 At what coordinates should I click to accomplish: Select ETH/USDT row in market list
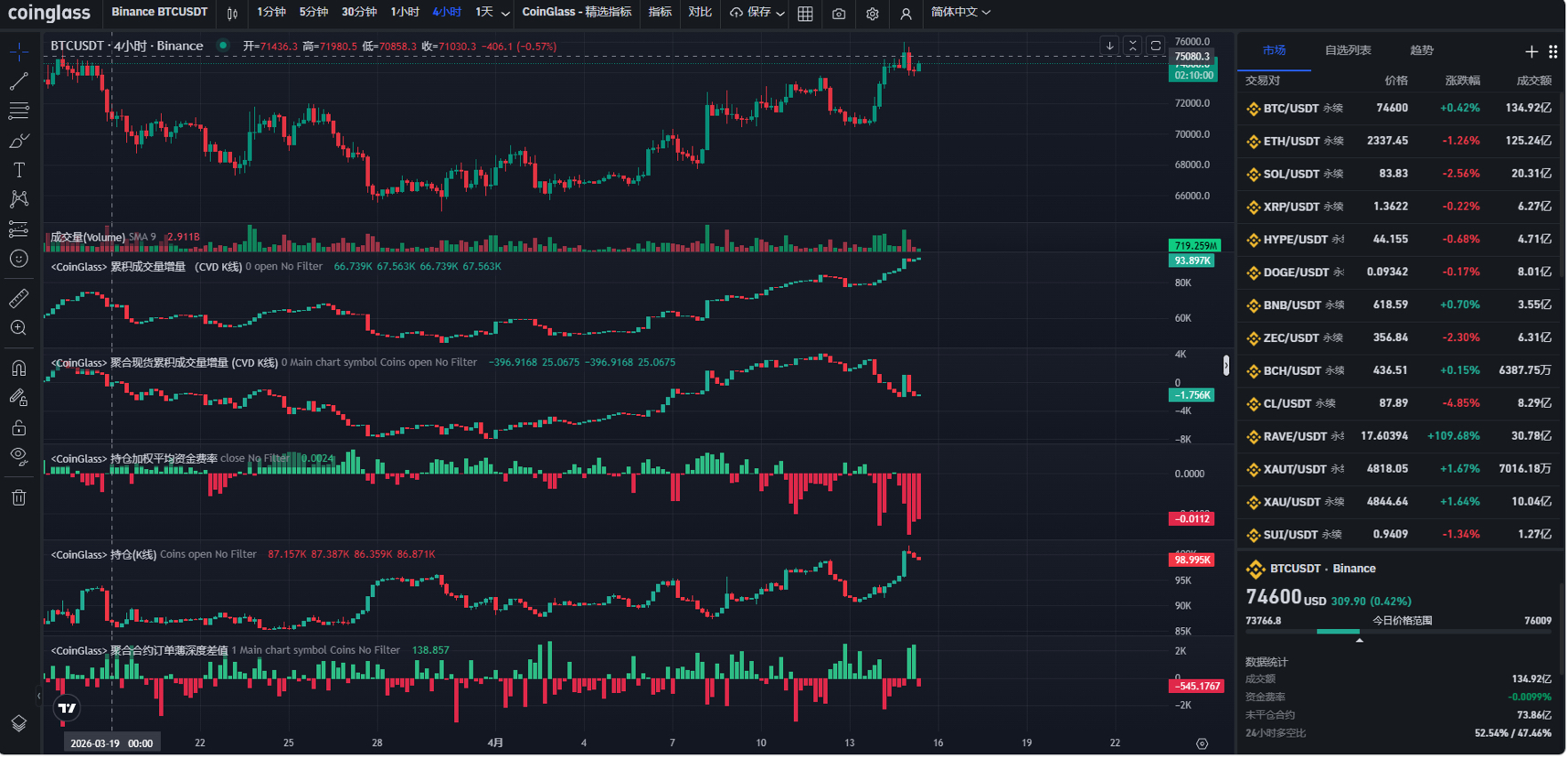tap(1399, 141)
